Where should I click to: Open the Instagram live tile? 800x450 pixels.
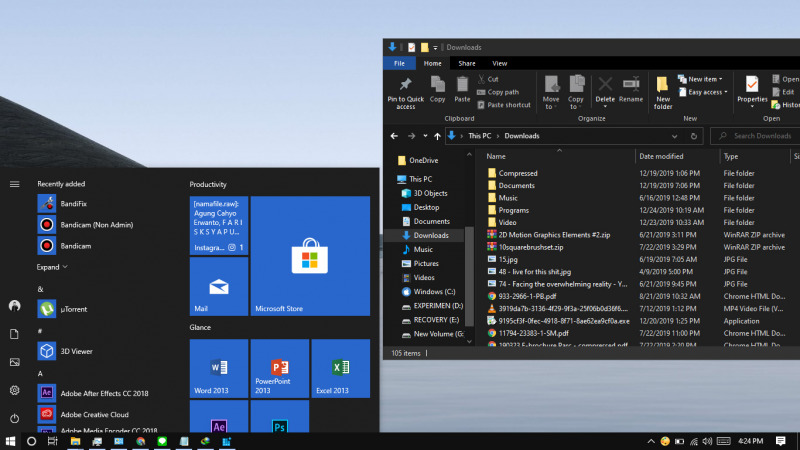pyautogui.click(x=219, y=226)
